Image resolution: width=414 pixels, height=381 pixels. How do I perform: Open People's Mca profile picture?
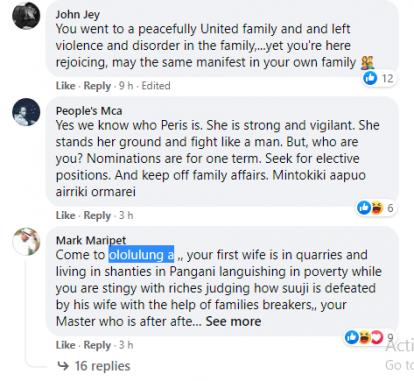click(x=26, y=112)
